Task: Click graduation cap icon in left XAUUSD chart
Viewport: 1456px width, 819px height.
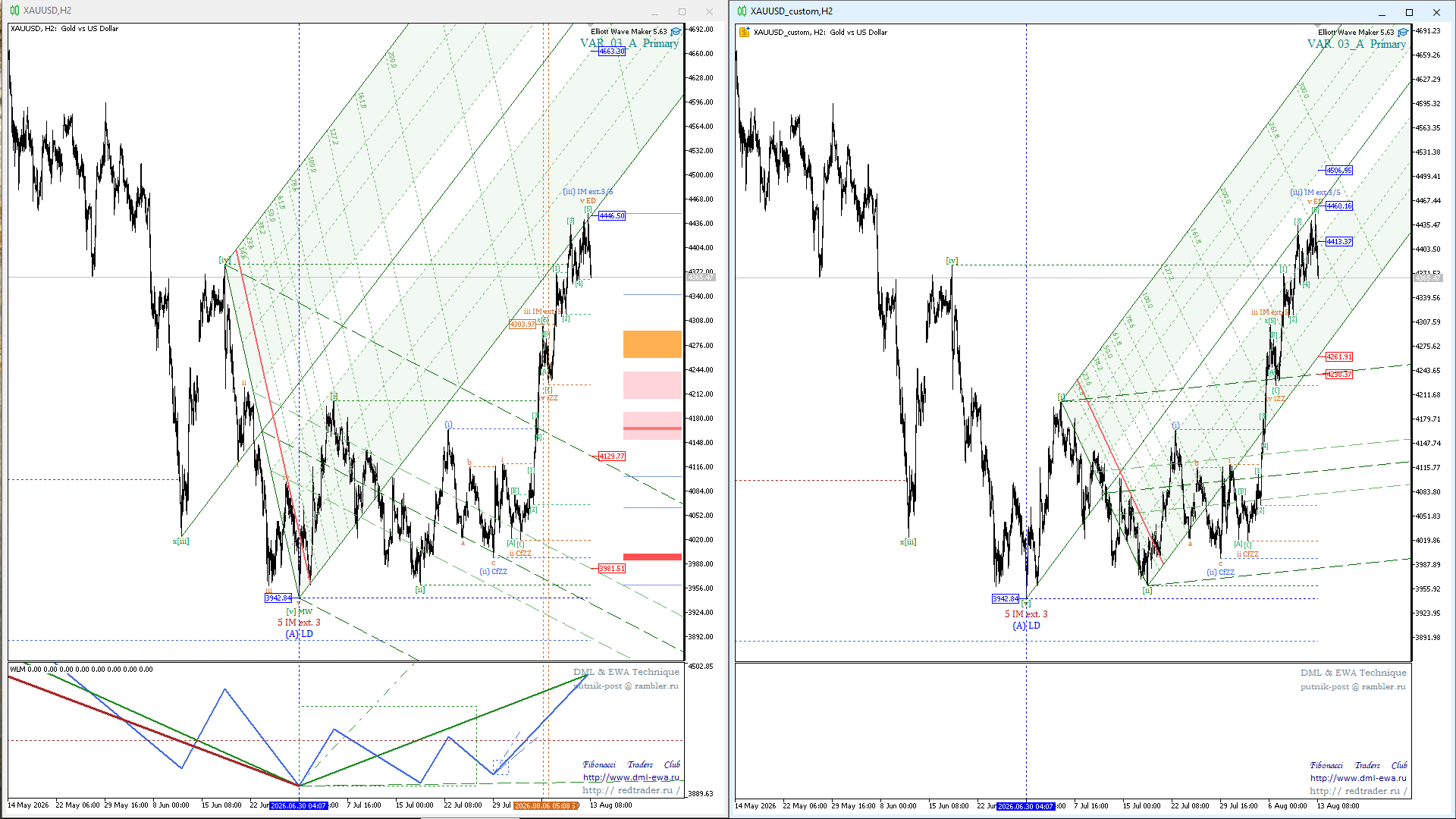Action: [x=676, y=32]
